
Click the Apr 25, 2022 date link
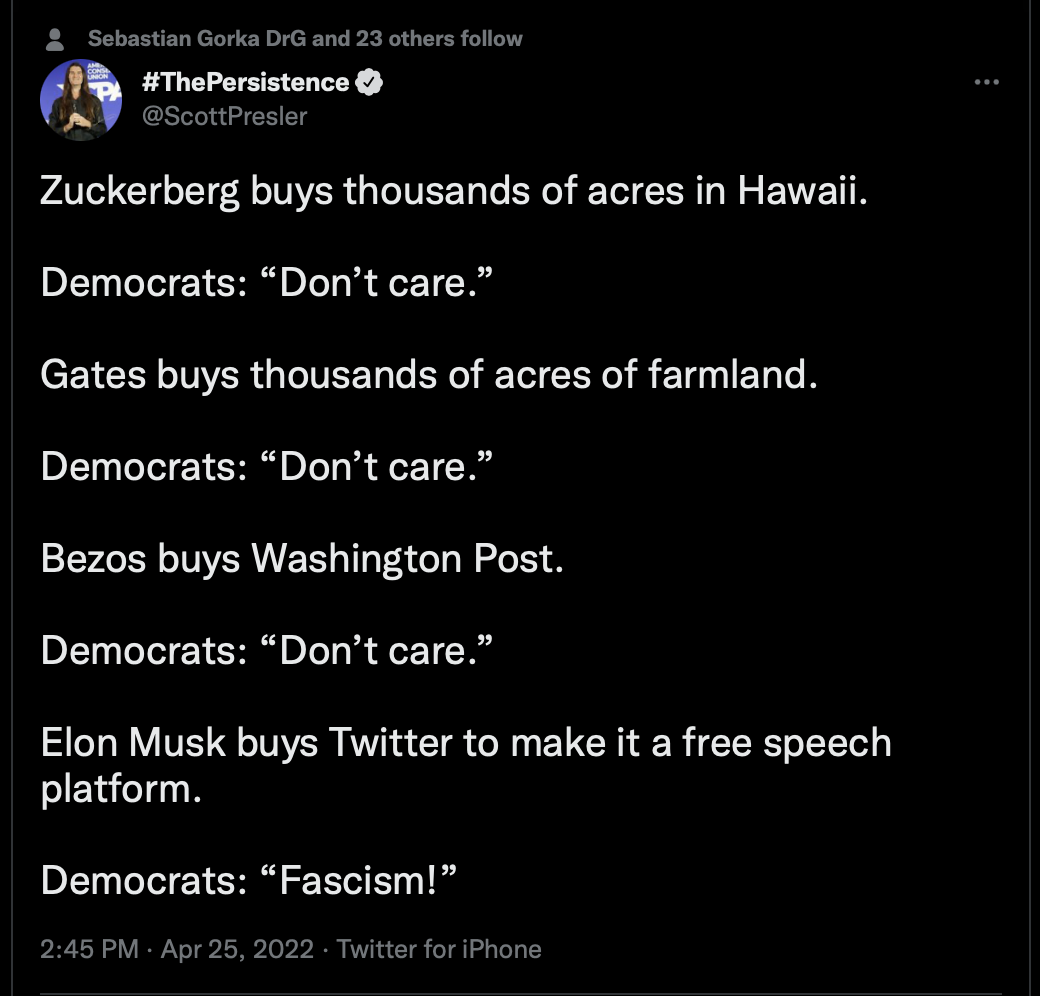point(237,949)
